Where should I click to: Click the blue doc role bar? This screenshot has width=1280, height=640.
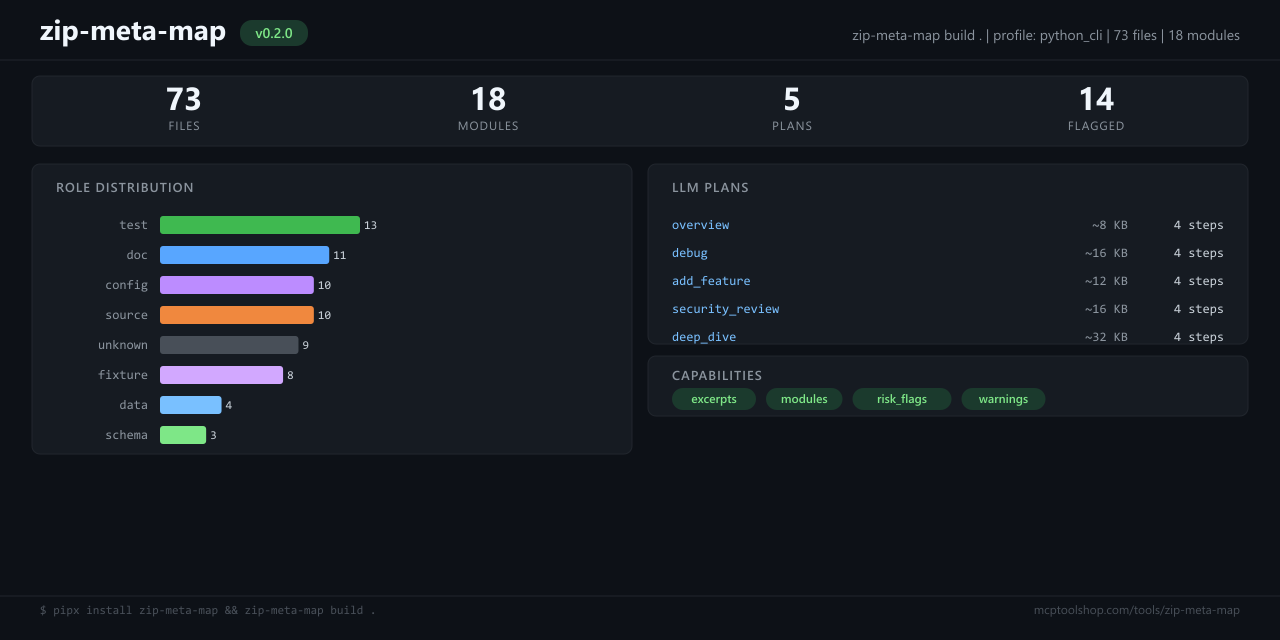244,255
